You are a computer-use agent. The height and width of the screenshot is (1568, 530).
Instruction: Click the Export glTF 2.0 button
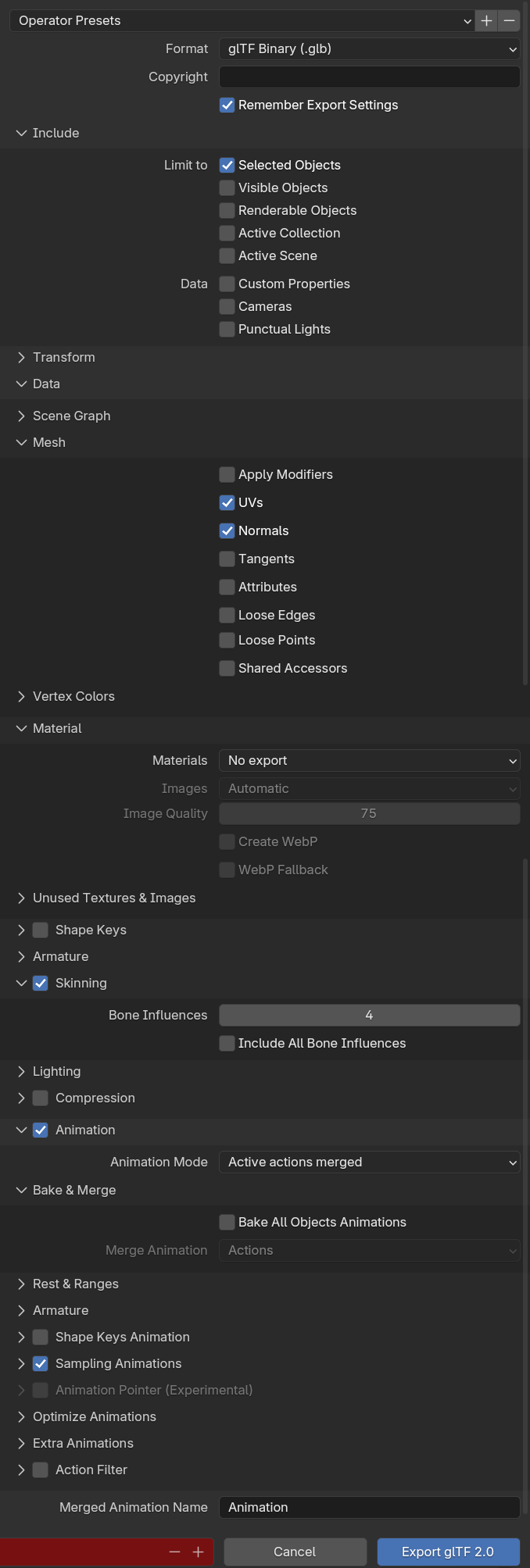pos(448,1552)
